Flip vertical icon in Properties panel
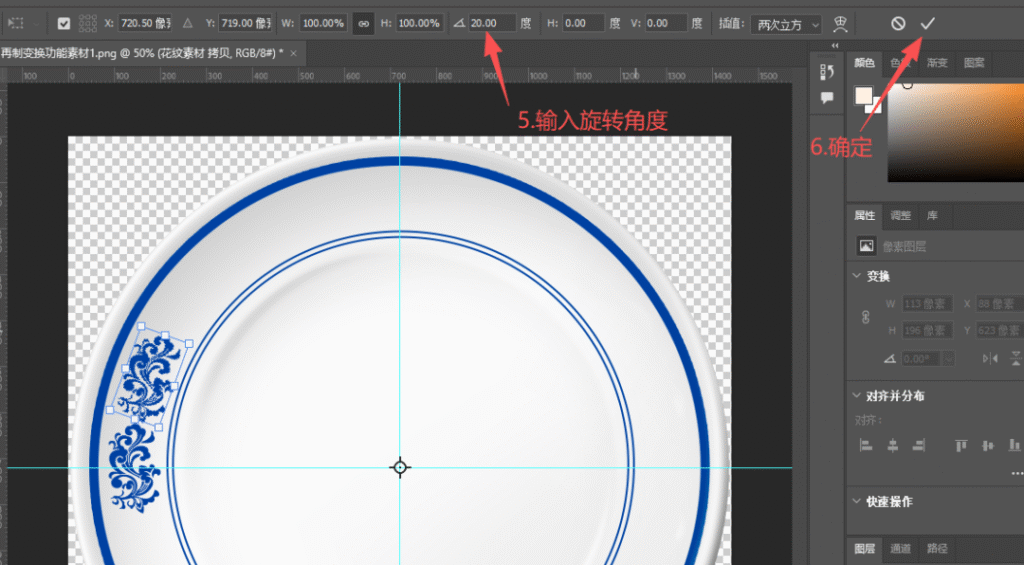This screenshot has height=565, width=1024. 1016,359
